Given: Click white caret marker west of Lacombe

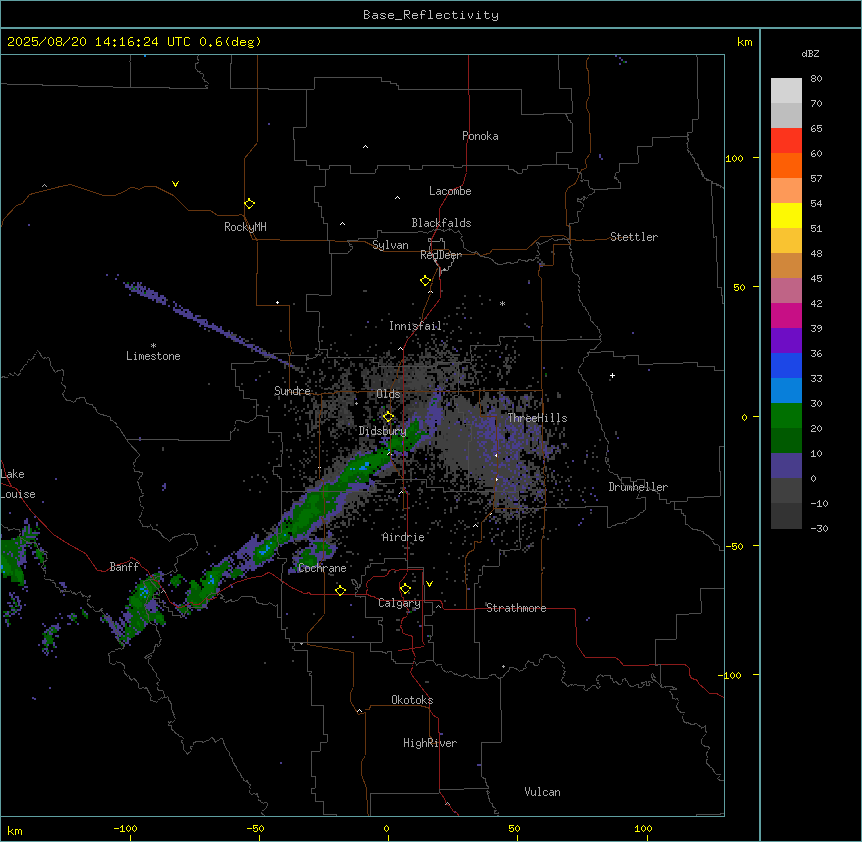Looking at the screenshot, I should tap(397, 197).
